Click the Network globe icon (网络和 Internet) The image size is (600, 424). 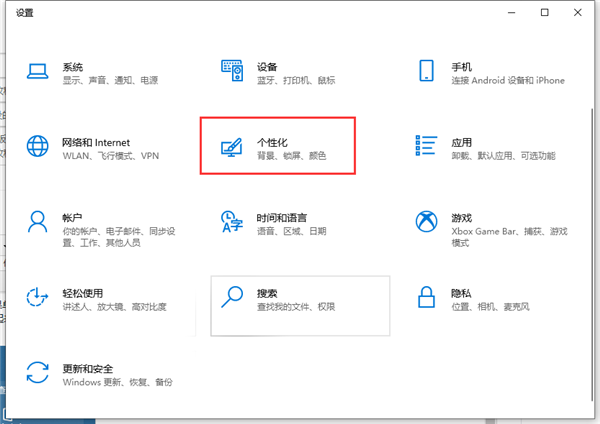(38, 148)
